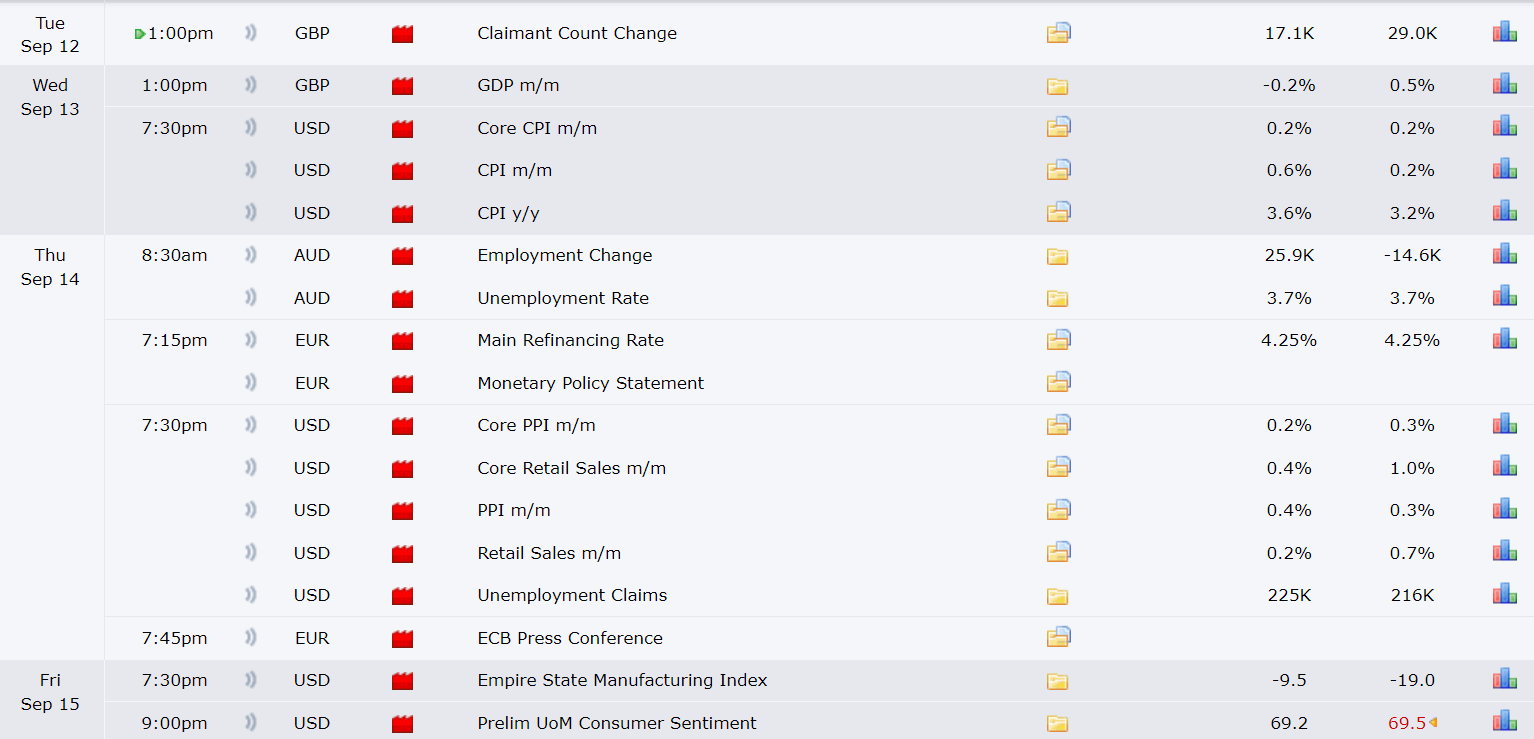The height and width of the screenshot is (739, 1534).
Task: Toggle alert for Unemployment Rate AUD
Action: click(250, 297)
